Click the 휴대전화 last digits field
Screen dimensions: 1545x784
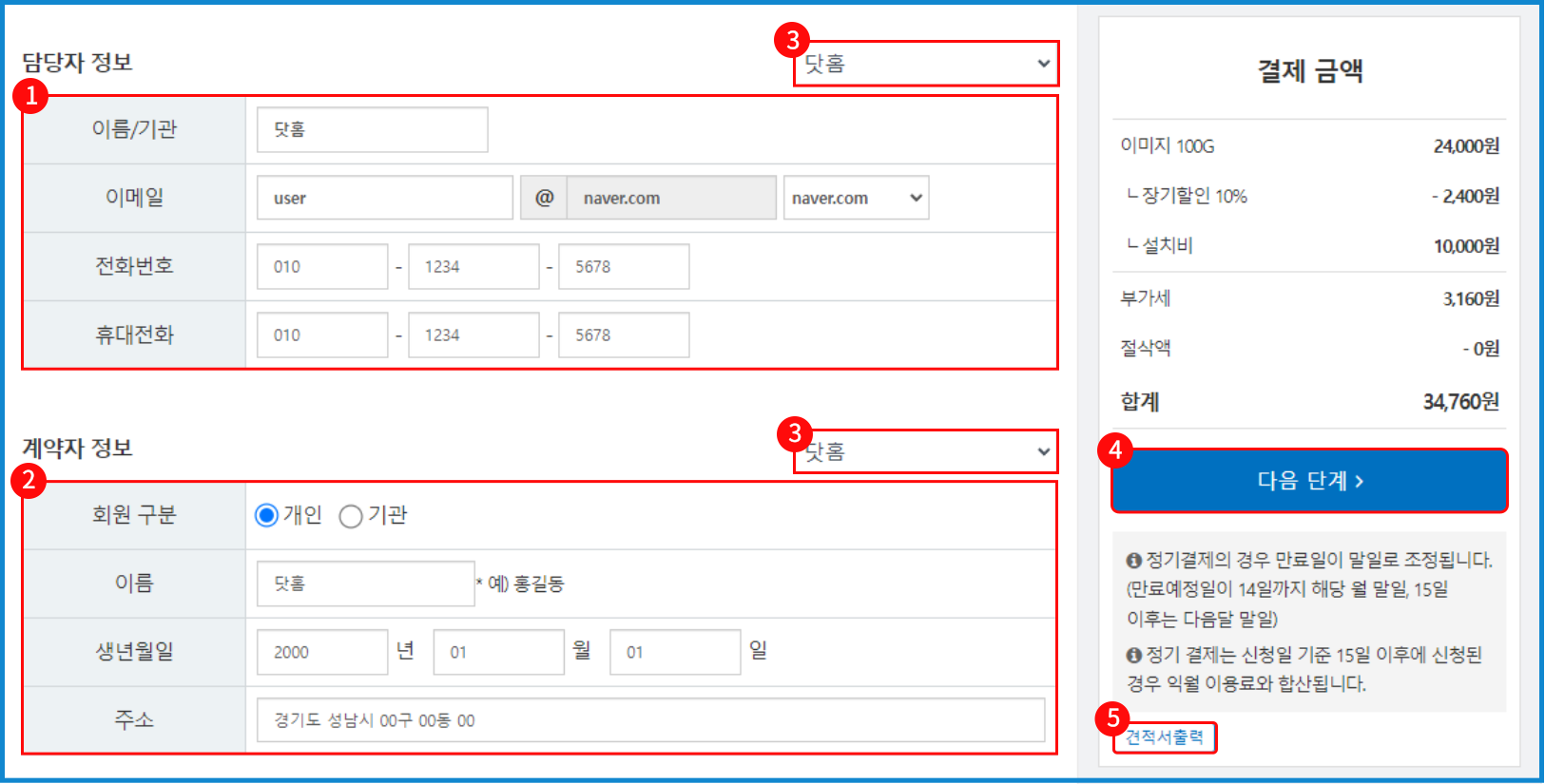tap(623, 335)
